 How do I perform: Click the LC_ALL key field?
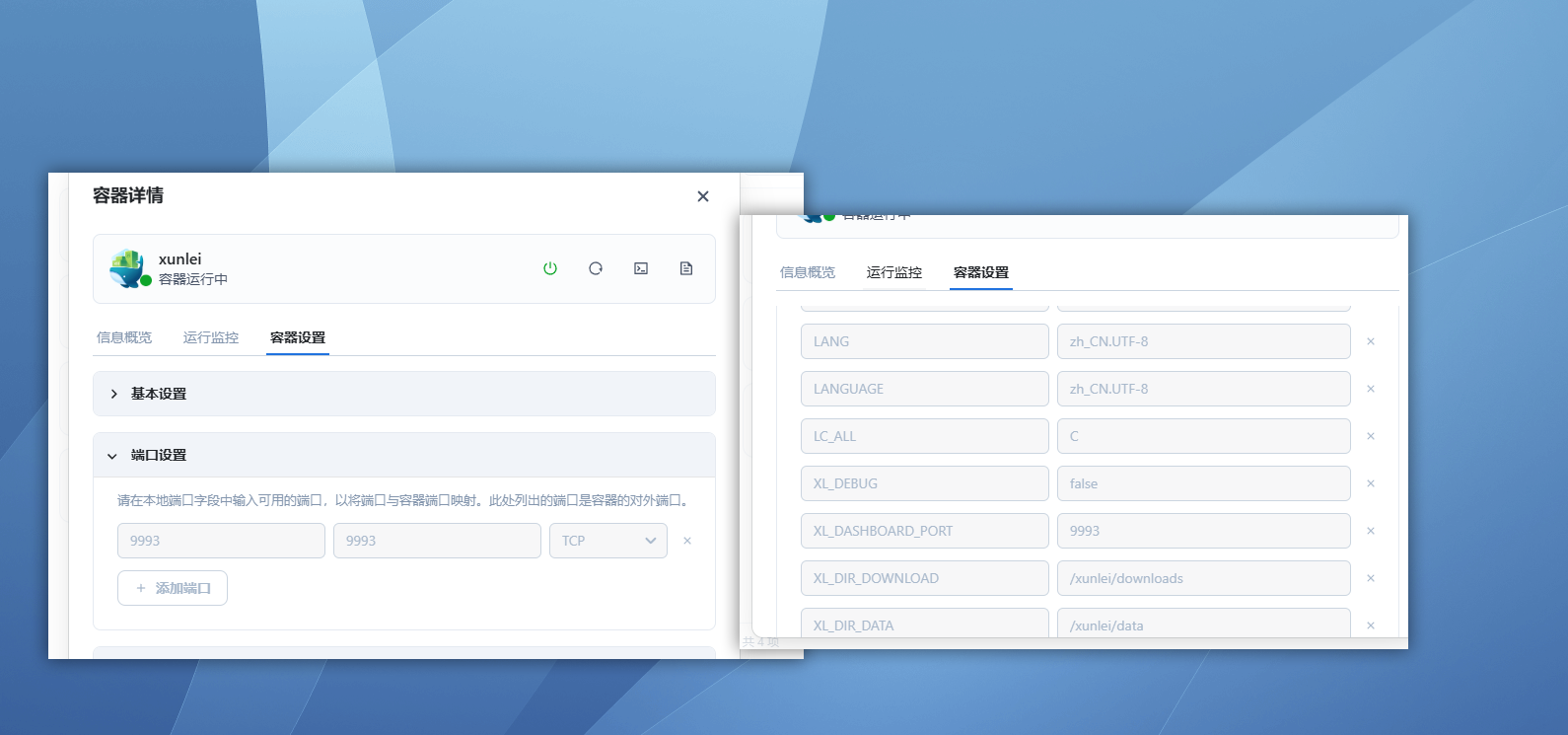[x=925, y=436]
